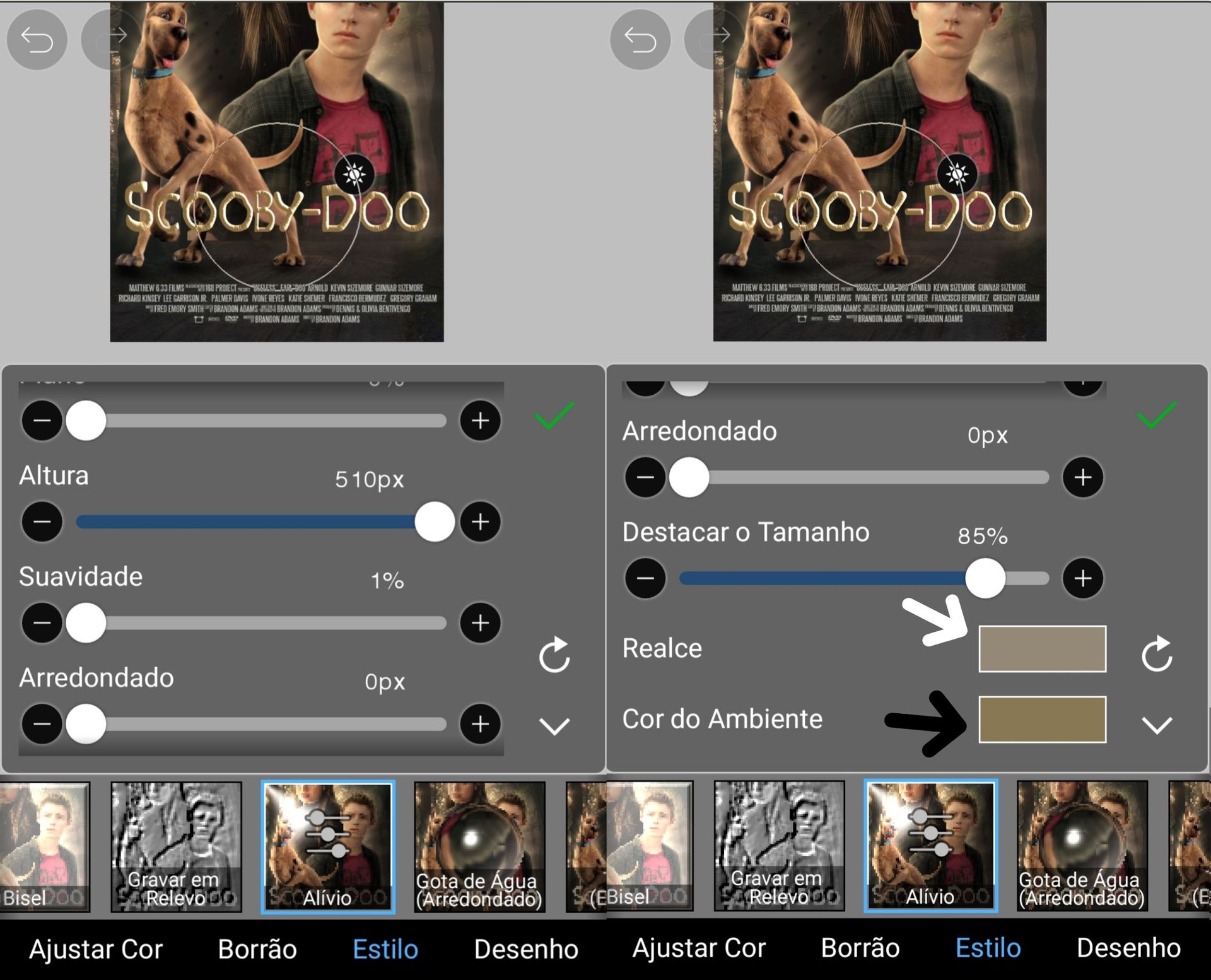Open the Estilo tab in right screen

coord(988,948)
